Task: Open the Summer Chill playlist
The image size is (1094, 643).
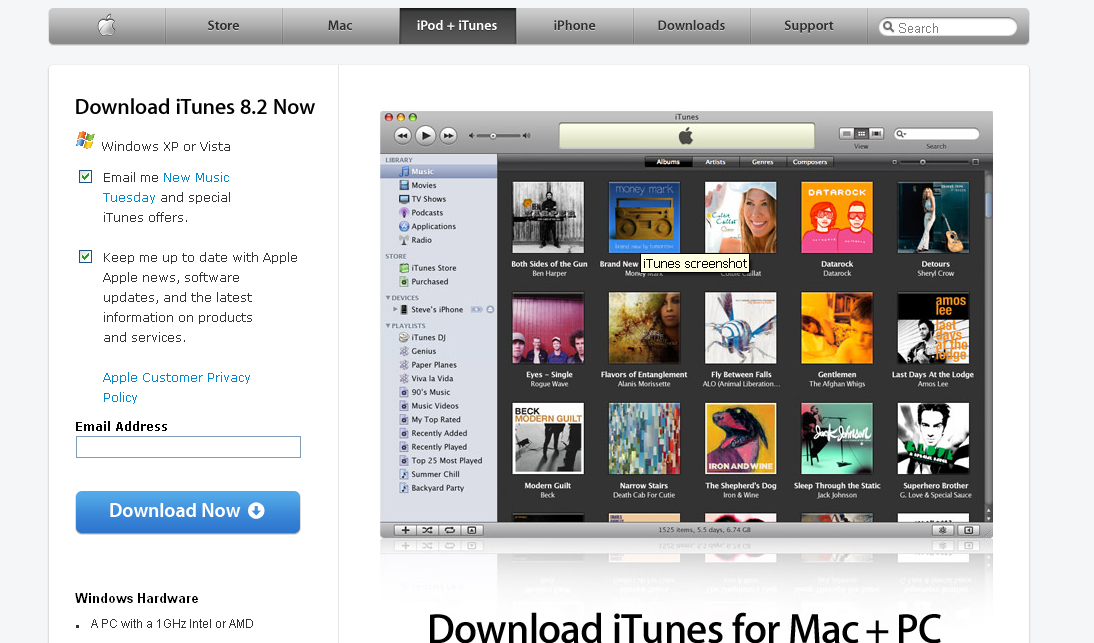Action: 439,474
